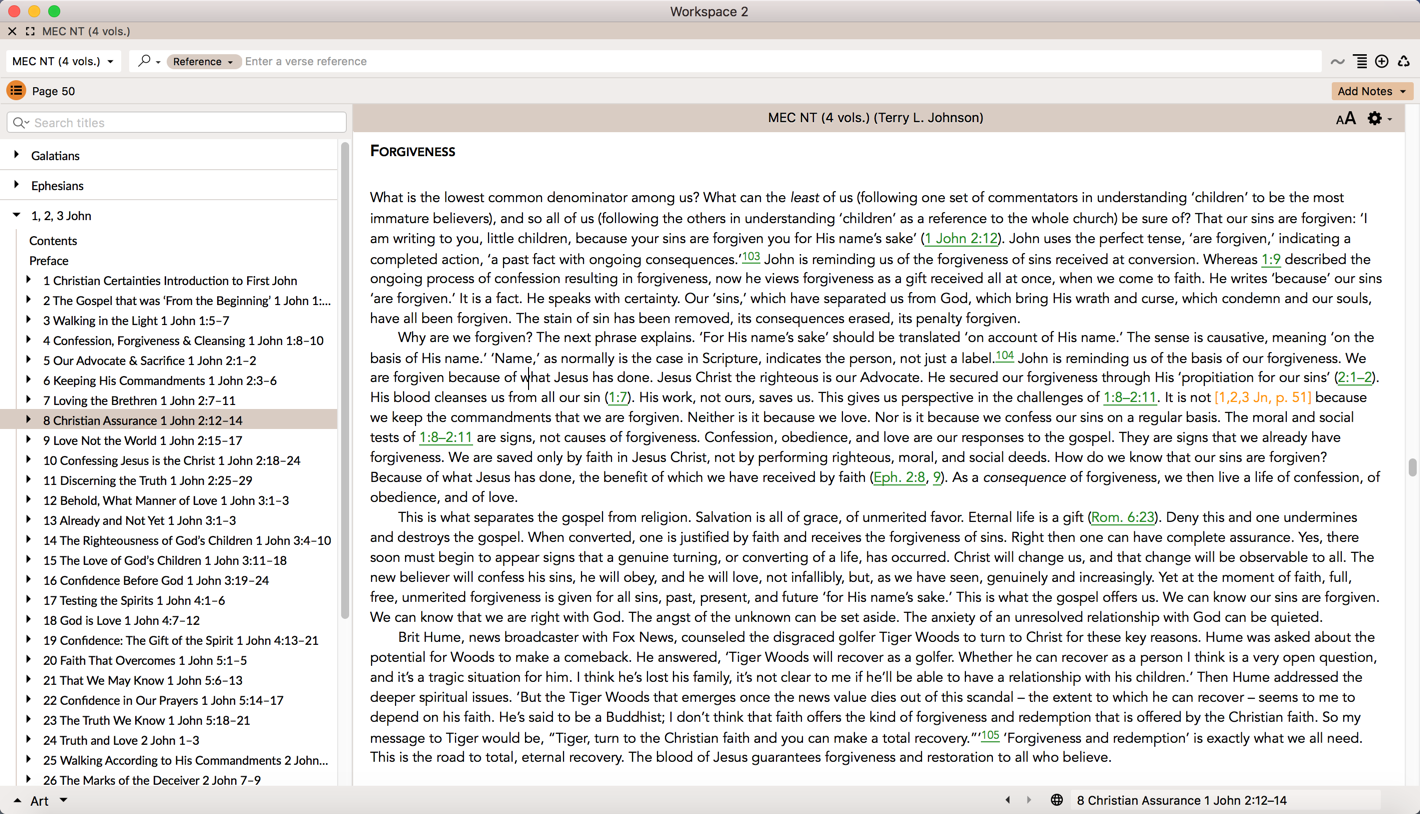The height and width of the screenshot is (814, 1420).
Task: Open the 2:1–2 propitiation verse link
Action: coord(1355,377)
